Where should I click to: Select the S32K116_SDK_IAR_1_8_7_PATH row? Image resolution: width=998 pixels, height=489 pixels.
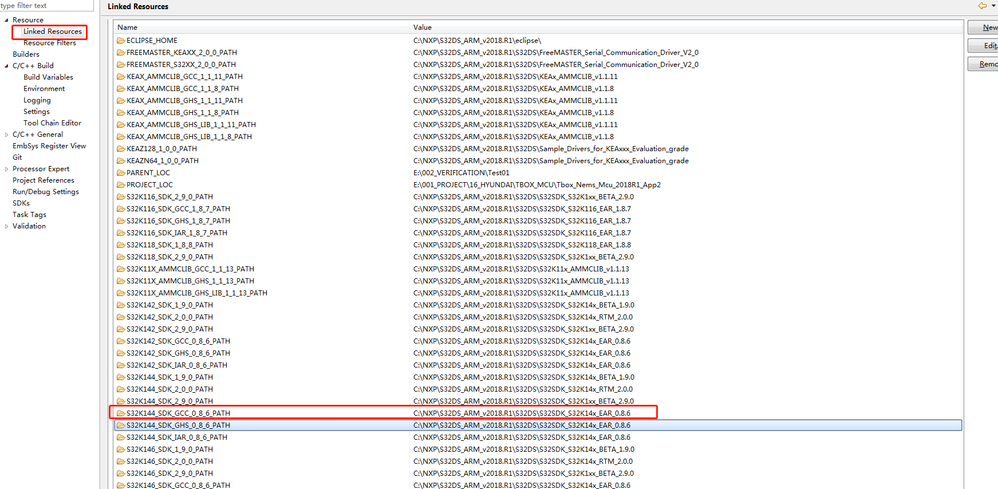[538, 233]
